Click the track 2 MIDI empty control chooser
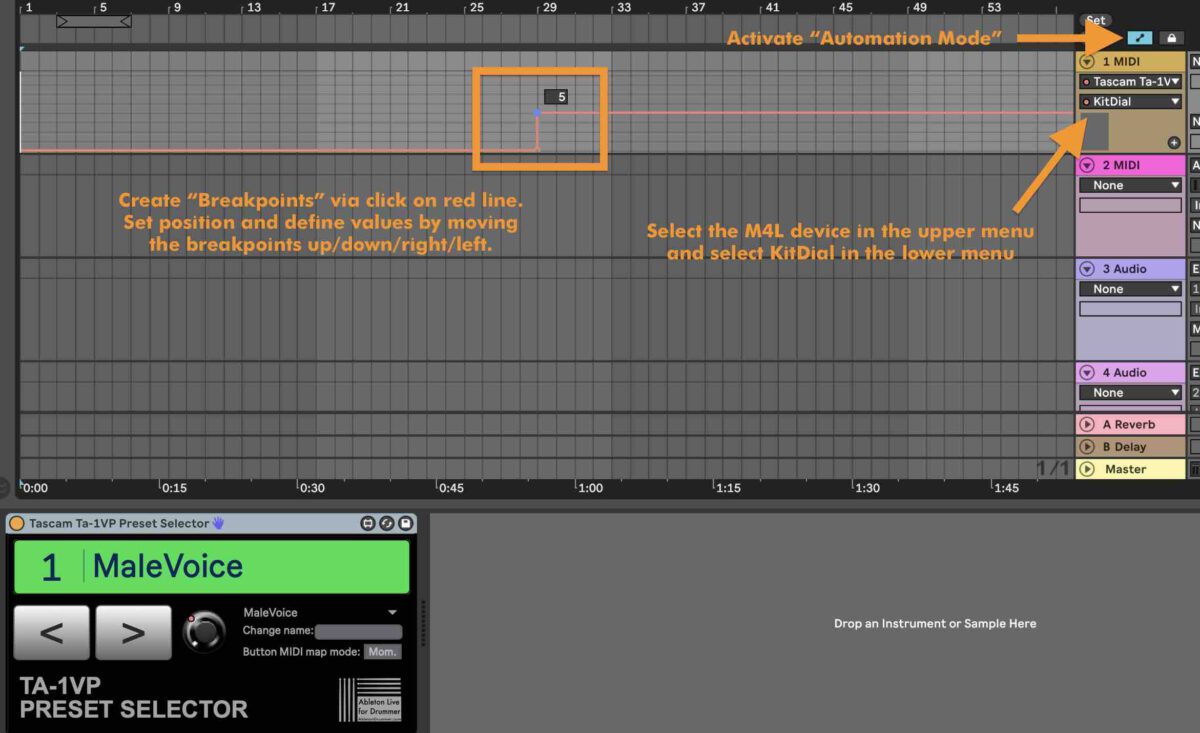 coord(1131,205)
